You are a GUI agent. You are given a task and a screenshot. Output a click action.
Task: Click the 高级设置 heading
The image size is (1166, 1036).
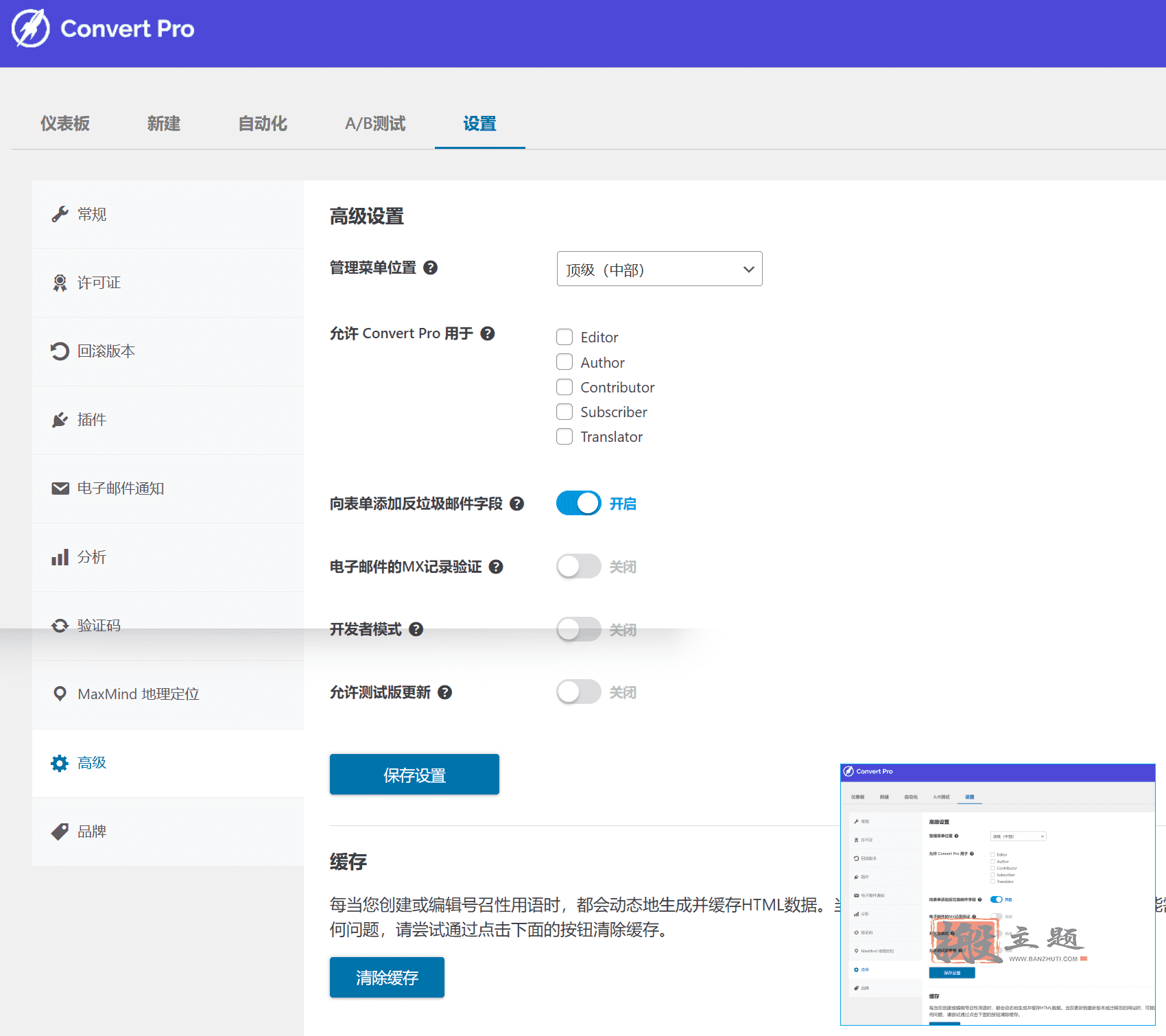tap(367, 216)
